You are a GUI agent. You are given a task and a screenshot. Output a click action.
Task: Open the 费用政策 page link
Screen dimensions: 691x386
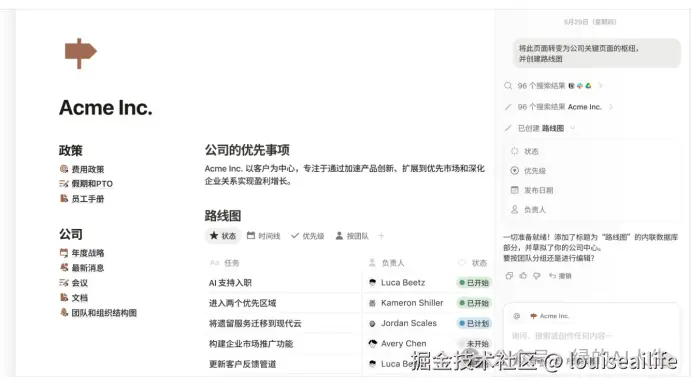(x=88, y=169)
